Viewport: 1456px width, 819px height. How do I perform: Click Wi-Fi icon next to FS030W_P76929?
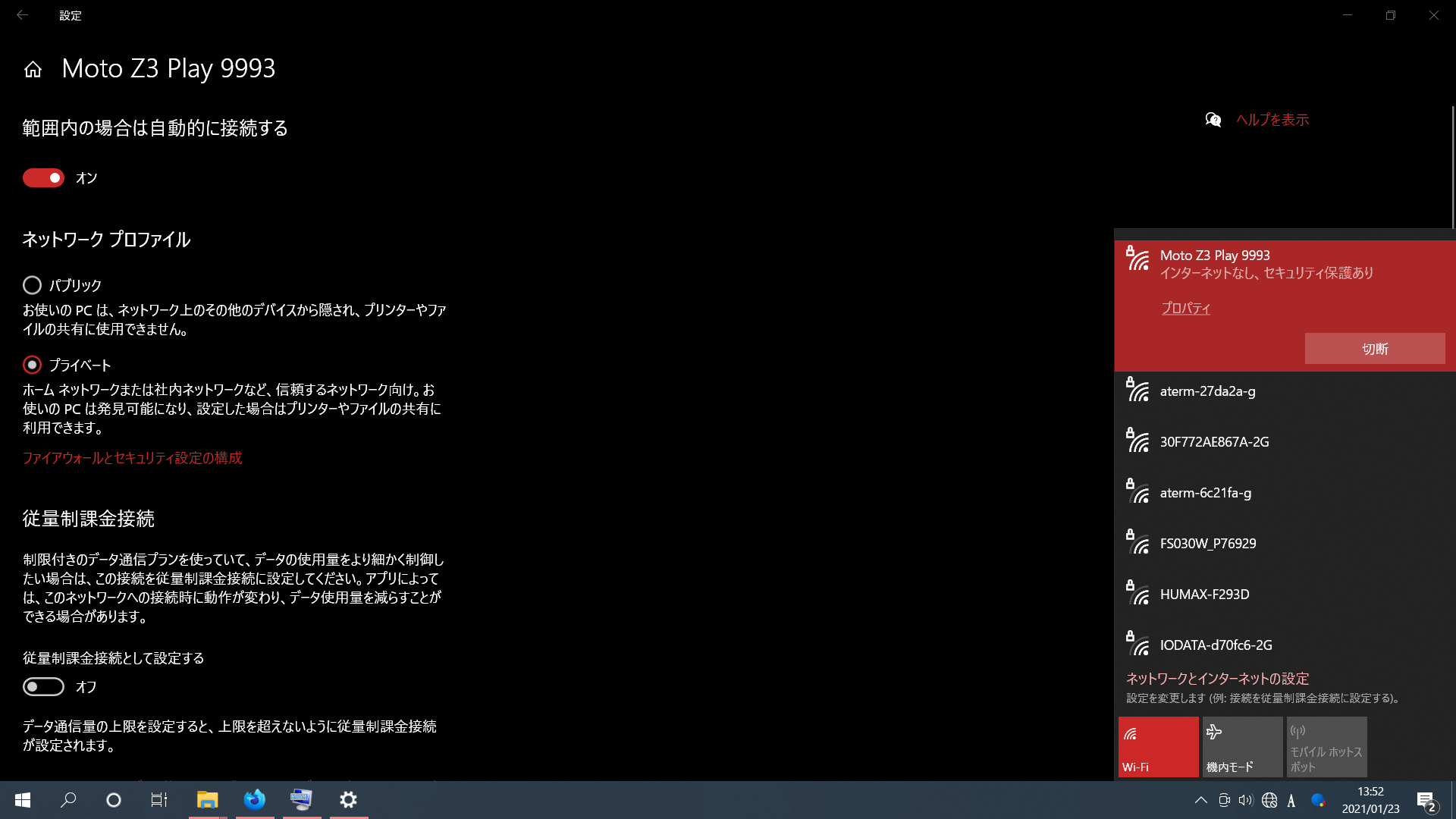pyautogui.click(x=1137, y=542)
